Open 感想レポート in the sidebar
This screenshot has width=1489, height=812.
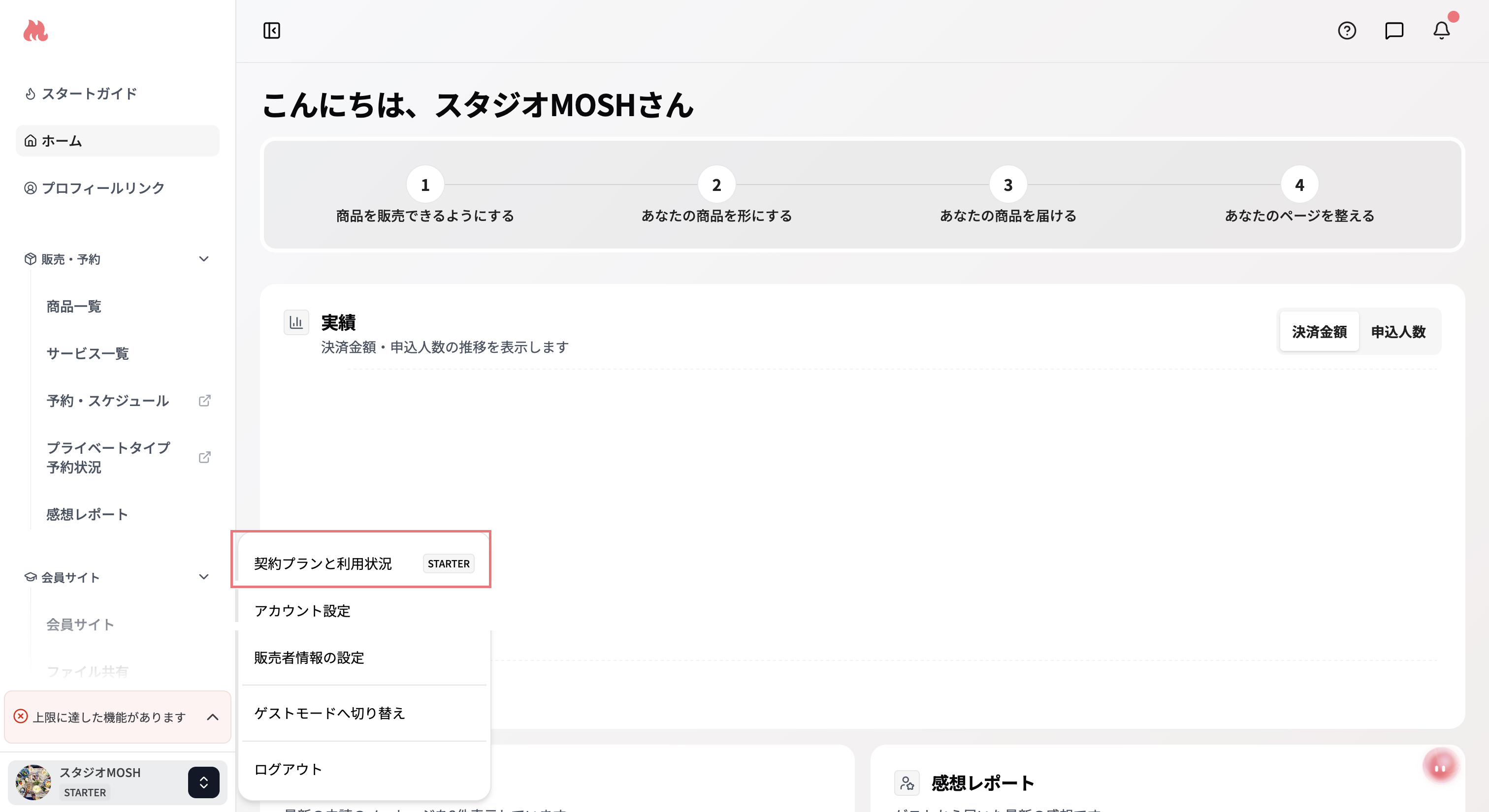87,515
